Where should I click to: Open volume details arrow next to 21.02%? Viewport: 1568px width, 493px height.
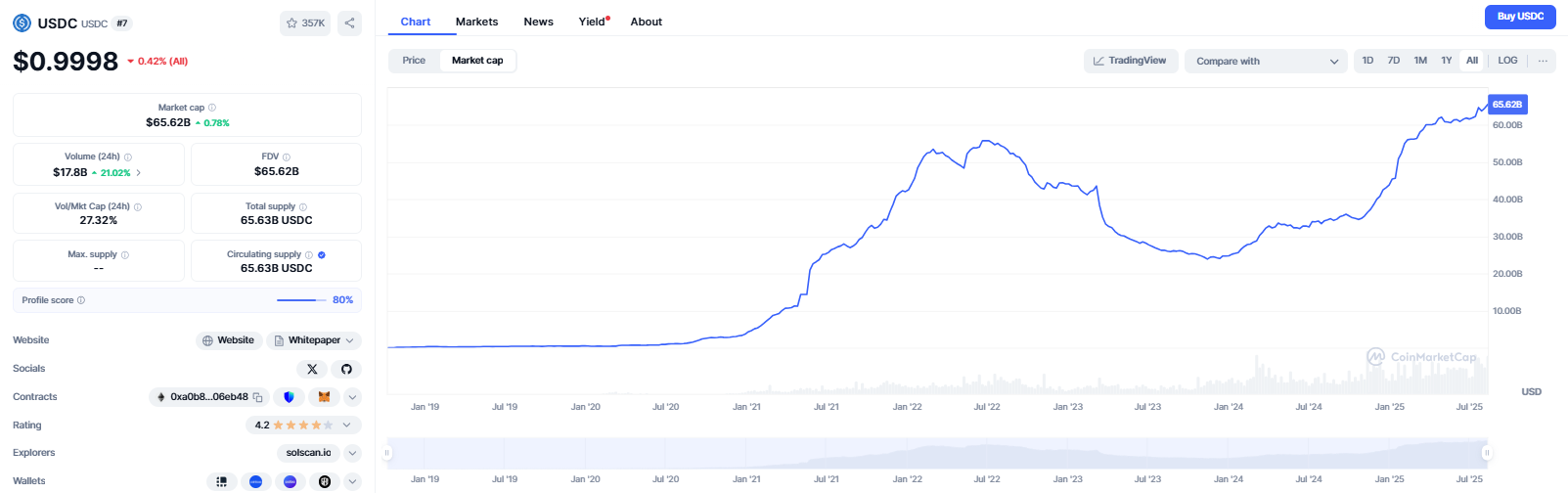pos(138,172)
